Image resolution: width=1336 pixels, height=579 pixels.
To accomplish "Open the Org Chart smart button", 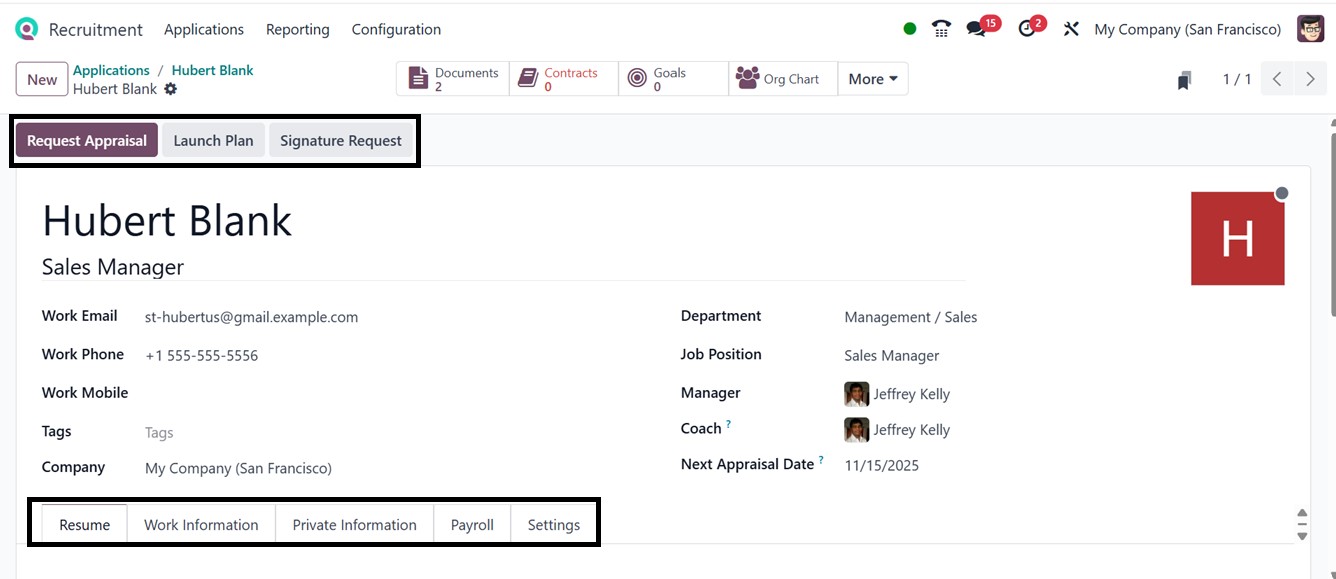I will tap(778, 79).
